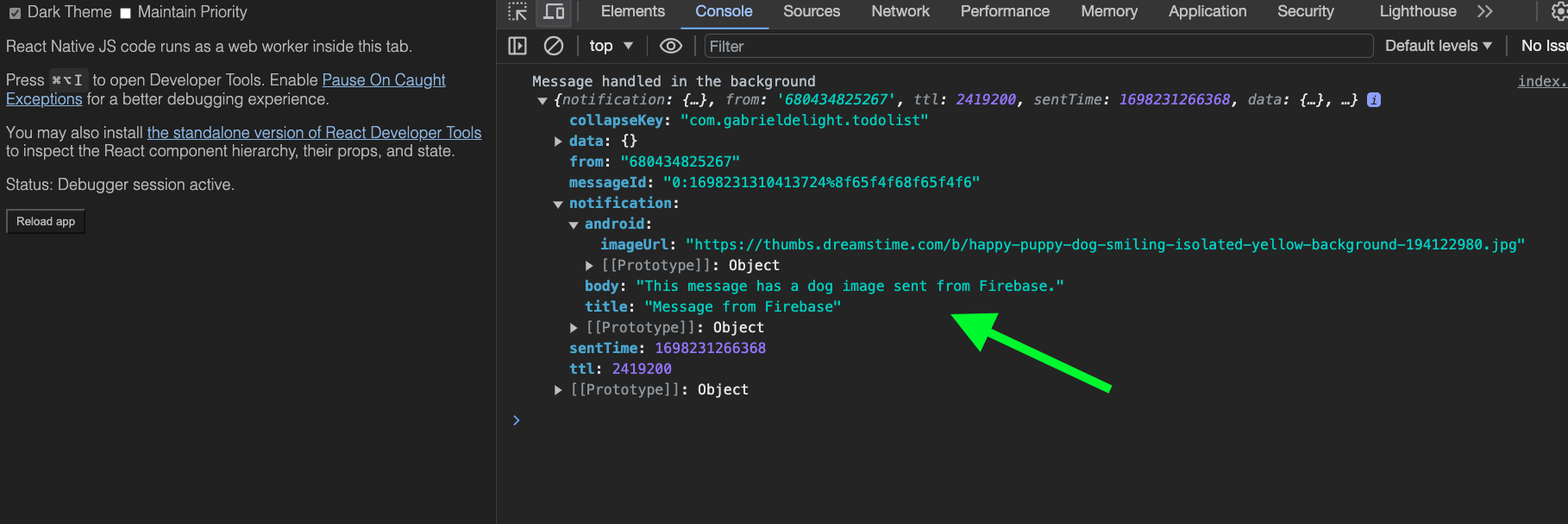This screenshot has width=1568, height=524.
Task: Clear console with the circle-slash icon
Action: [554, 46]
